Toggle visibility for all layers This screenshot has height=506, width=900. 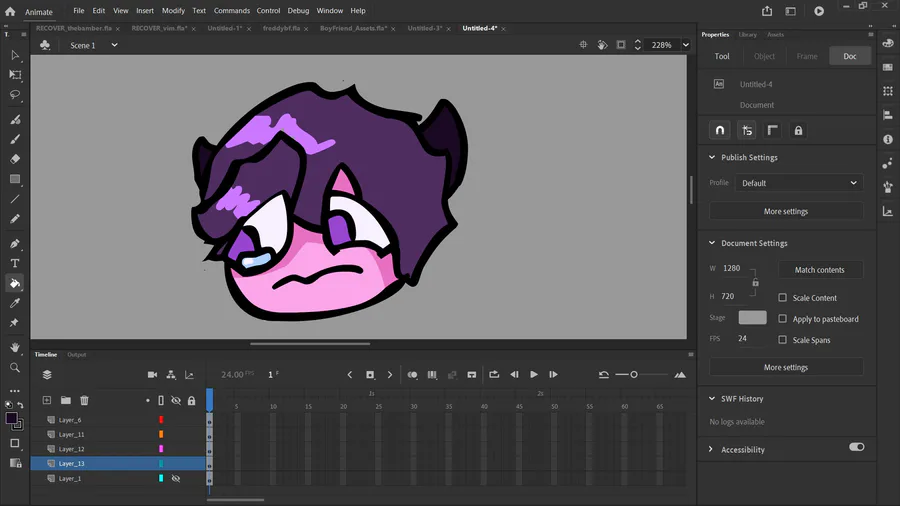click(x=176, y=400)
